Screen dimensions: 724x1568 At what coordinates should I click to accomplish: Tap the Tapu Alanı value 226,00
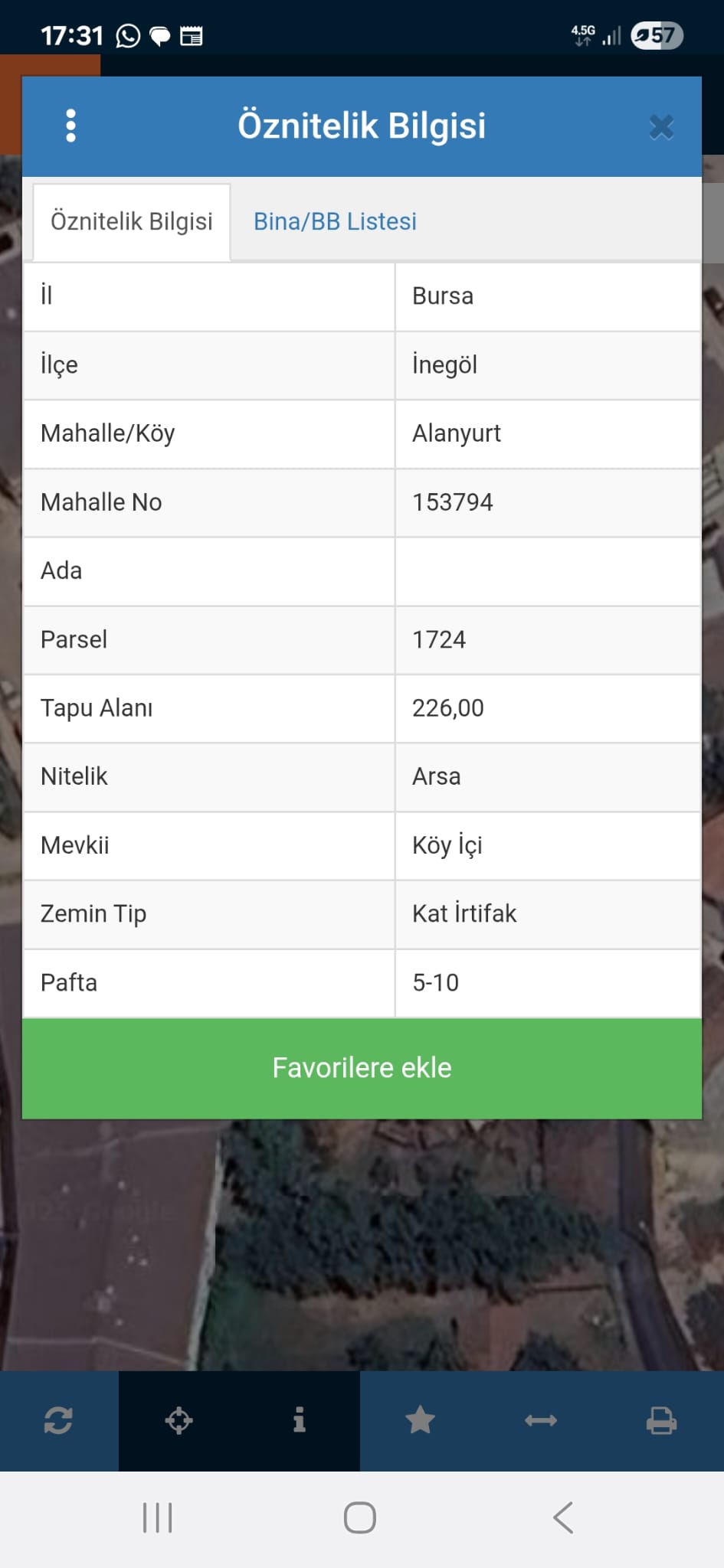448,708
